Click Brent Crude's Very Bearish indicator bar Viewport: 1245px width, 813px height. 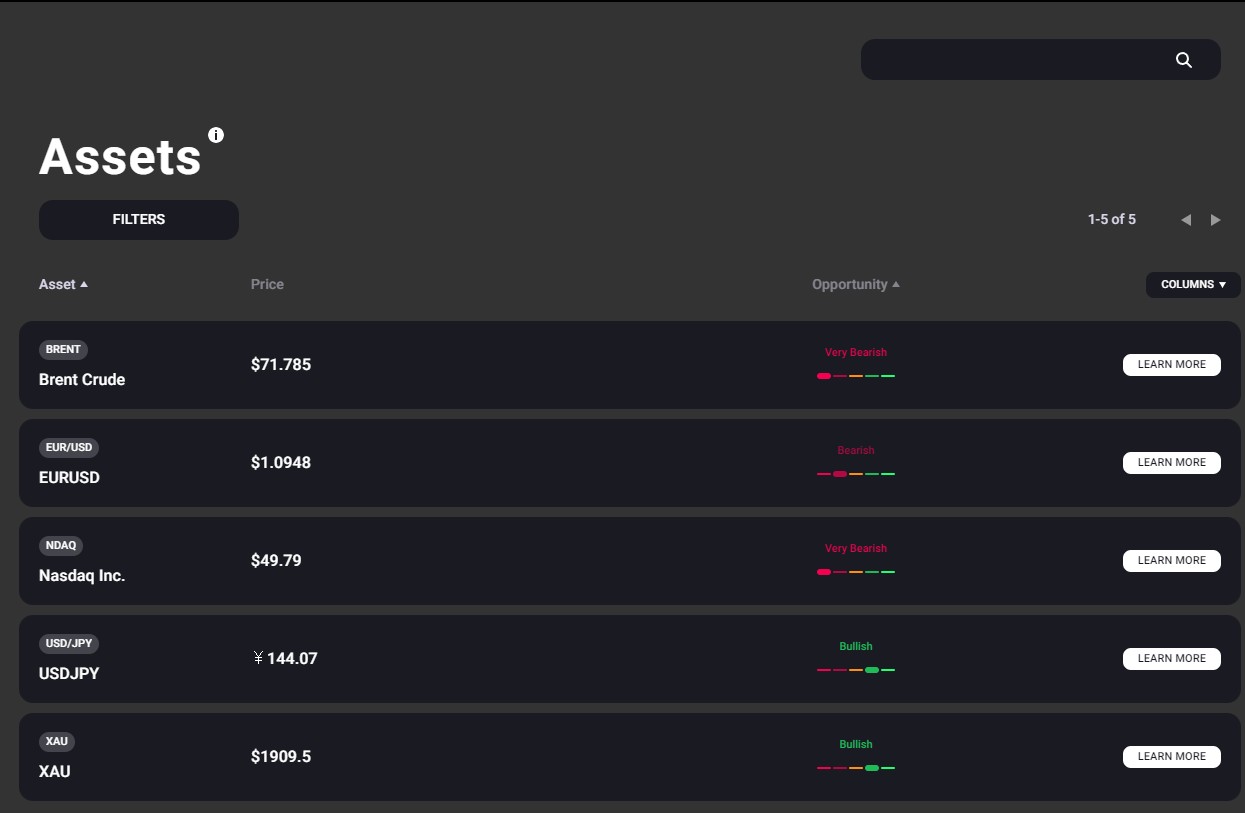point(855,376)
